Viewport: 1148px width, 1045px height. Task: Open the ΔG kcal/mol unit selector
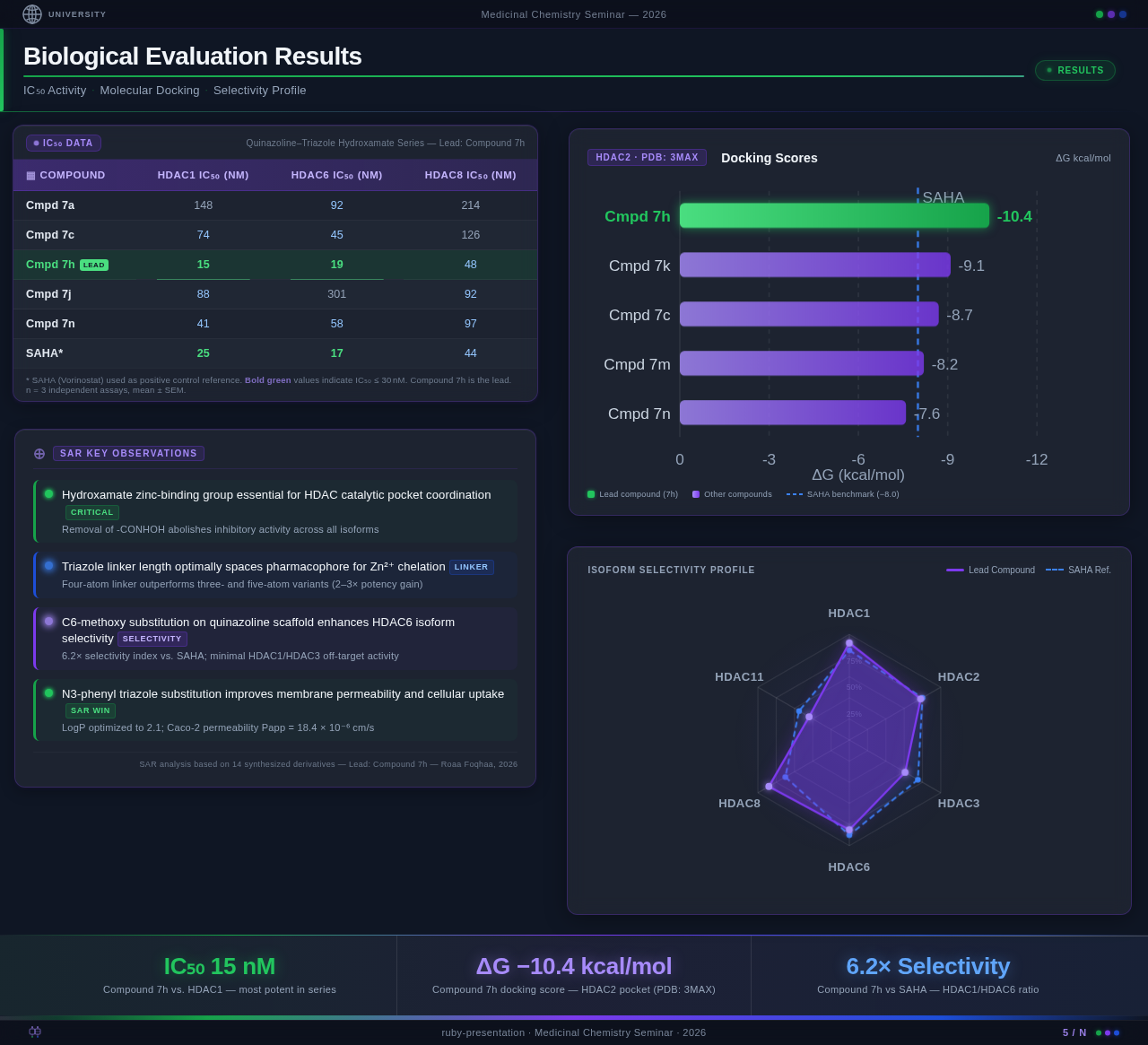[1084, 158]
